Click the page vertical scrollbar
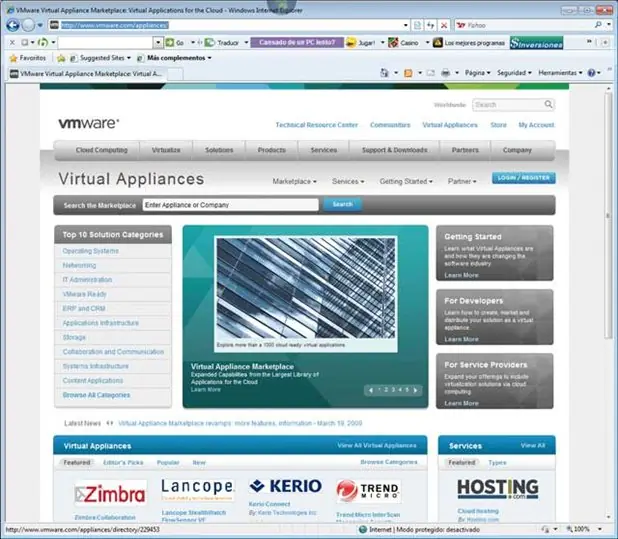The height and width of the screenshot is (539, 618). [608, 214]
